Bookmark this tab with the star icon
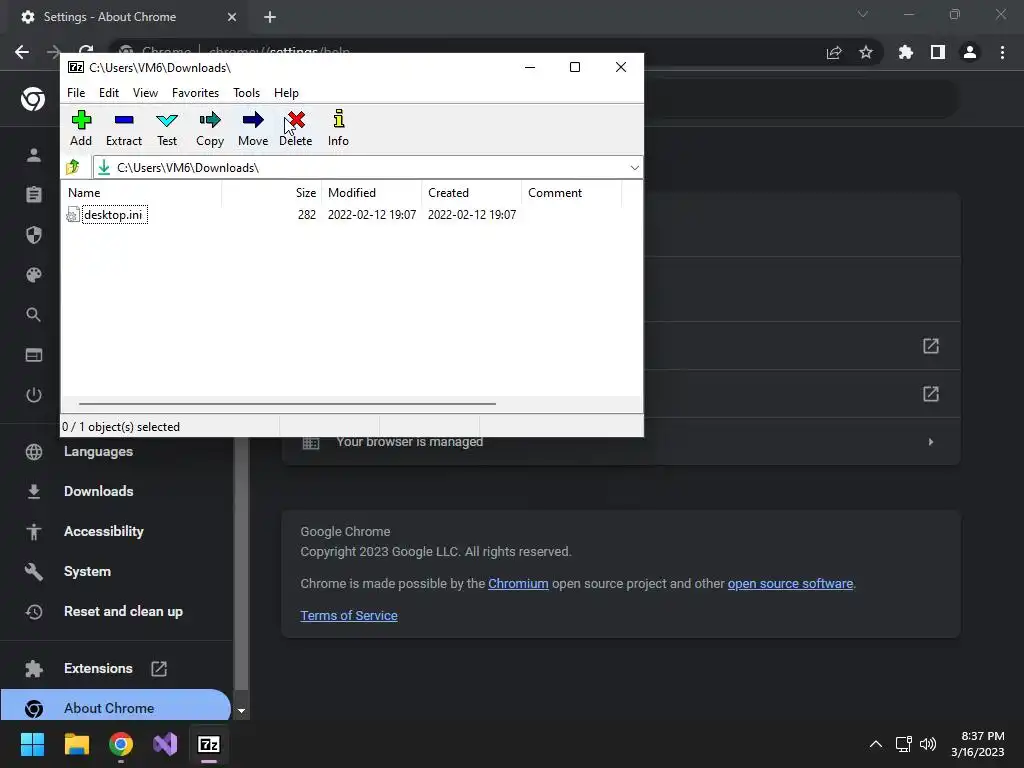The image size is (1024, 768). point(866,52)
